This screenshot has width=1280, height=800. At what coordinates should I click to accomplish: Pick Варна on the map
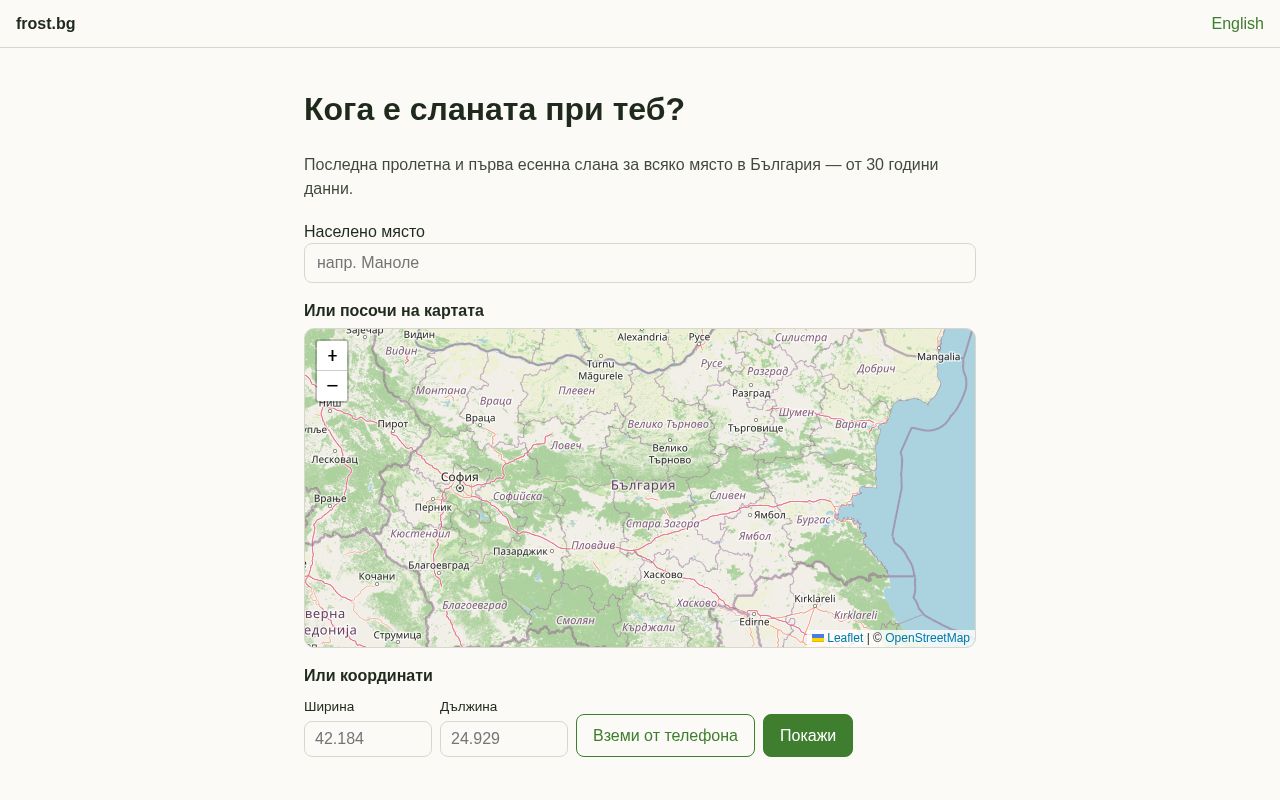[x=851, y=424]
